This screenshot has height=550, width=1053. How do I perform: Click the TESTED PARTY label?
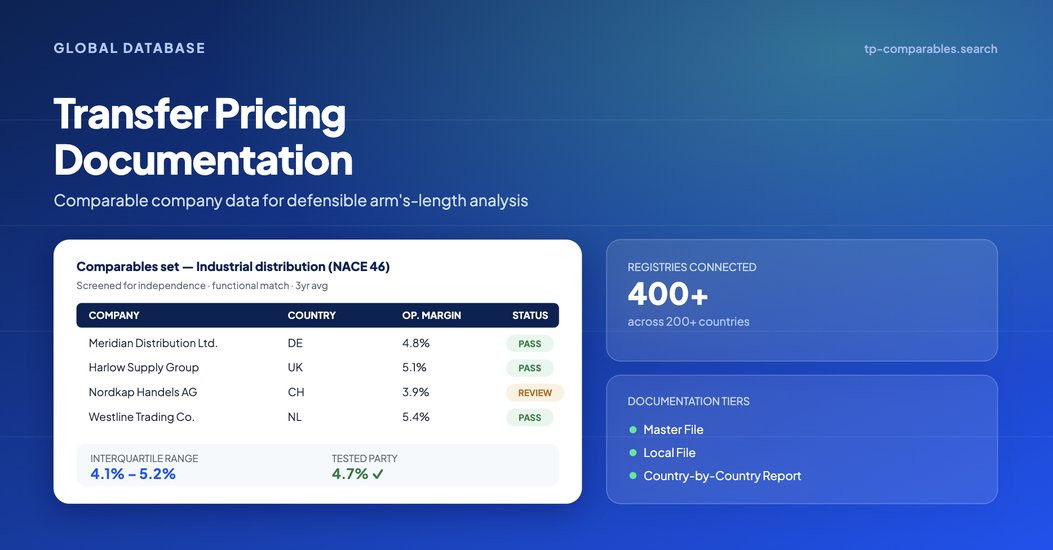click(x=365, y=459)
